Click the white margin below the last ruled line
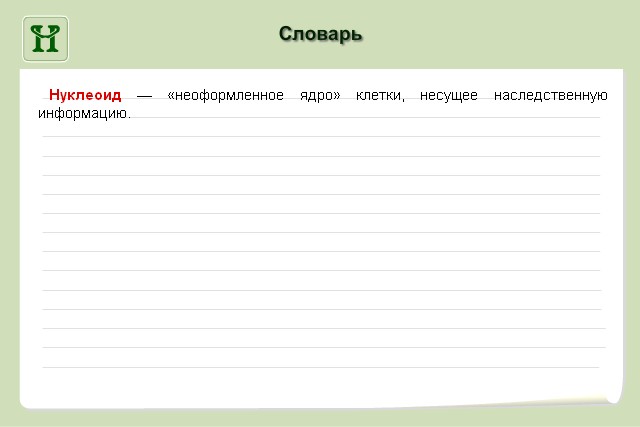The image size is (640, 427). (x=320, y=385)
